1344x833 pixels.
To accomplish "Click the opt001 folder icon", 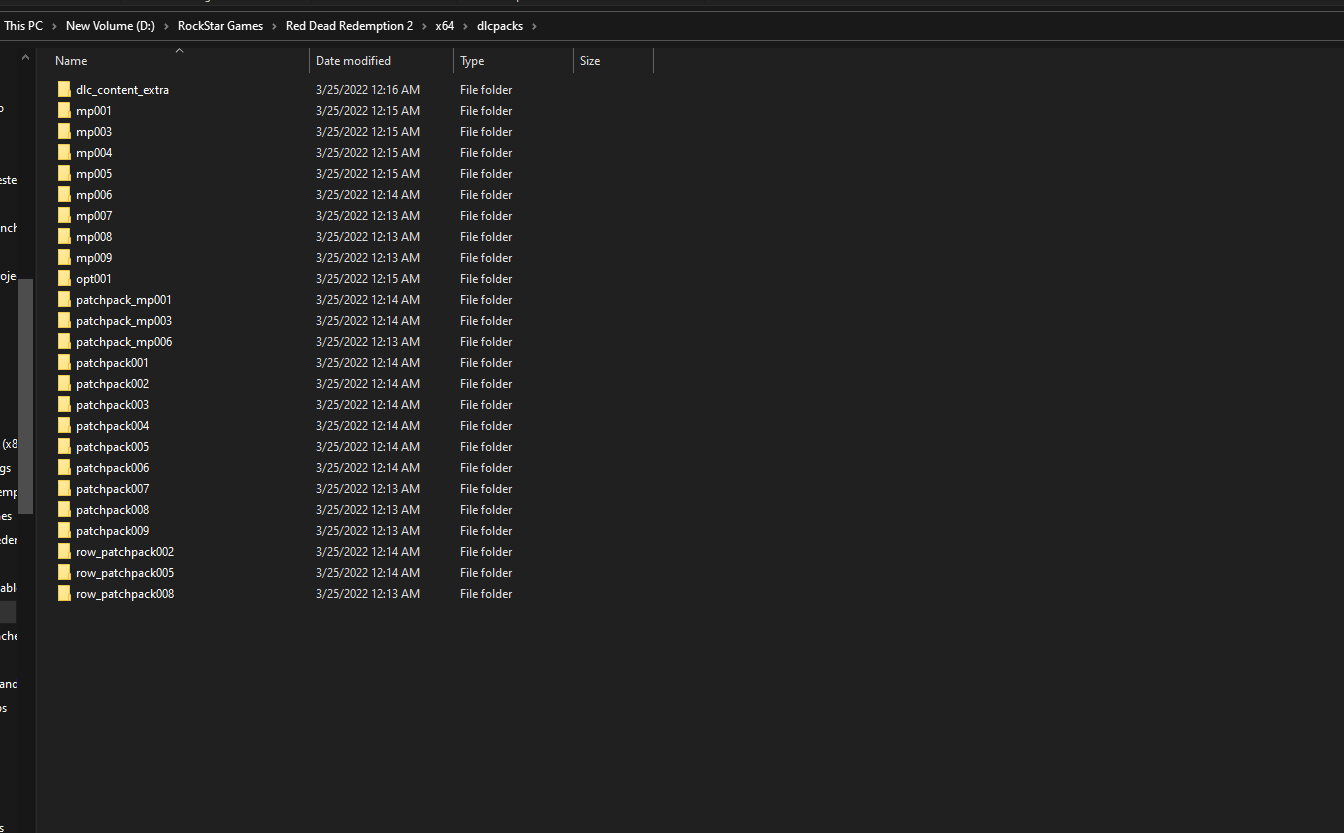I will (64, 279).
